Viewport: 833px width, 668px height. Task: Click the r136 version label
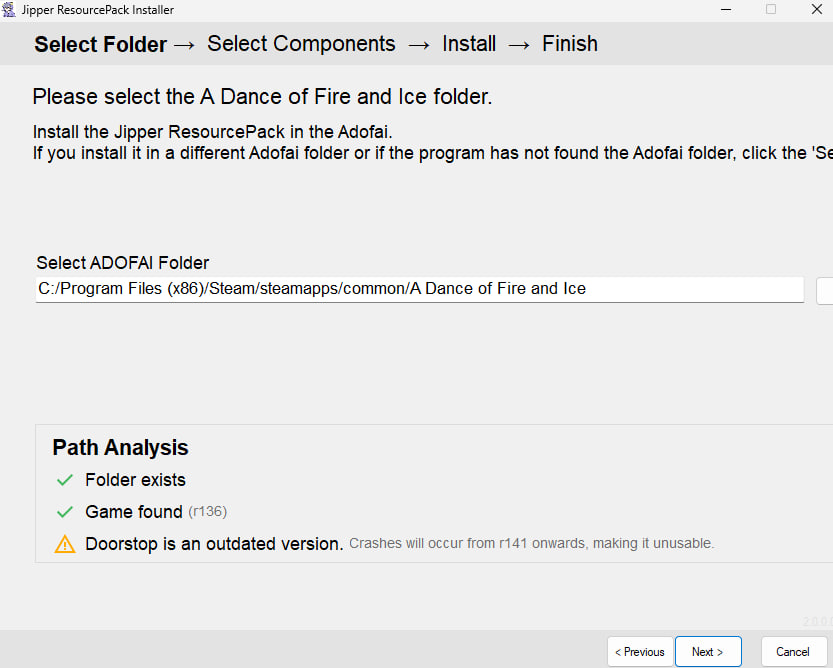point(208,511)
